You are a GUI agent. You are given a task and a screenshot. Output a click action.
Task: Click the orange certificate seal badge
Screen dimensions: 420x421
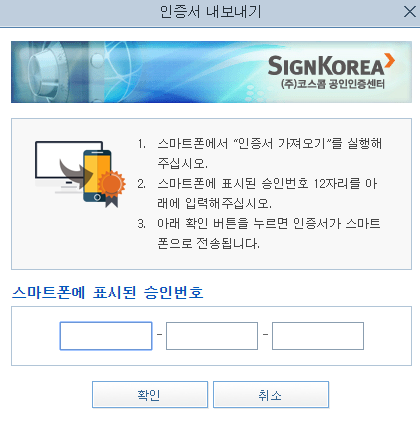112,188
